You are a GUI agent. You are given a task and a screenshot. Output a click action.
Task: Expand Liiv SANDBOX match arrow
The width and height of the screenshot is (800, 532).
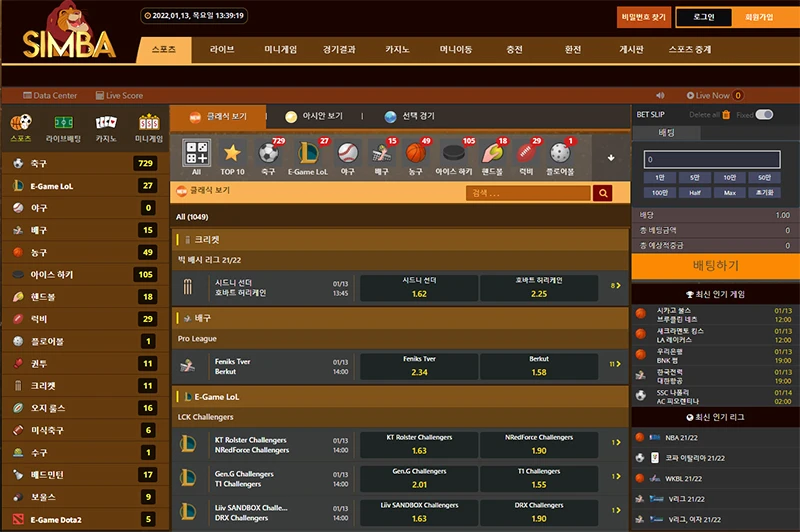pos(616,510)
